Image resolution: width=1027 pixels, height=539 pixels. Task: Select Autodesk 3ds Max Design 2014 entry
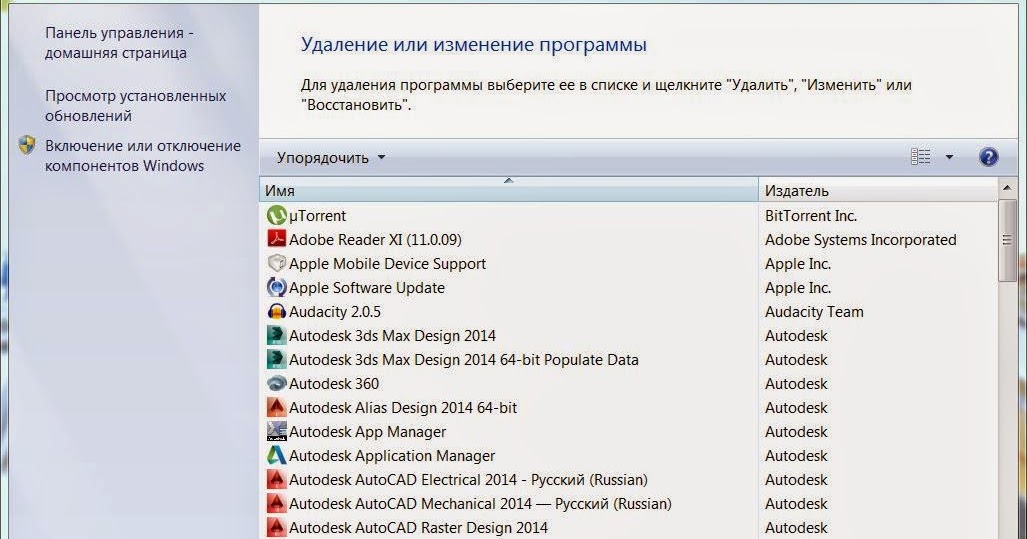point(392,336)
